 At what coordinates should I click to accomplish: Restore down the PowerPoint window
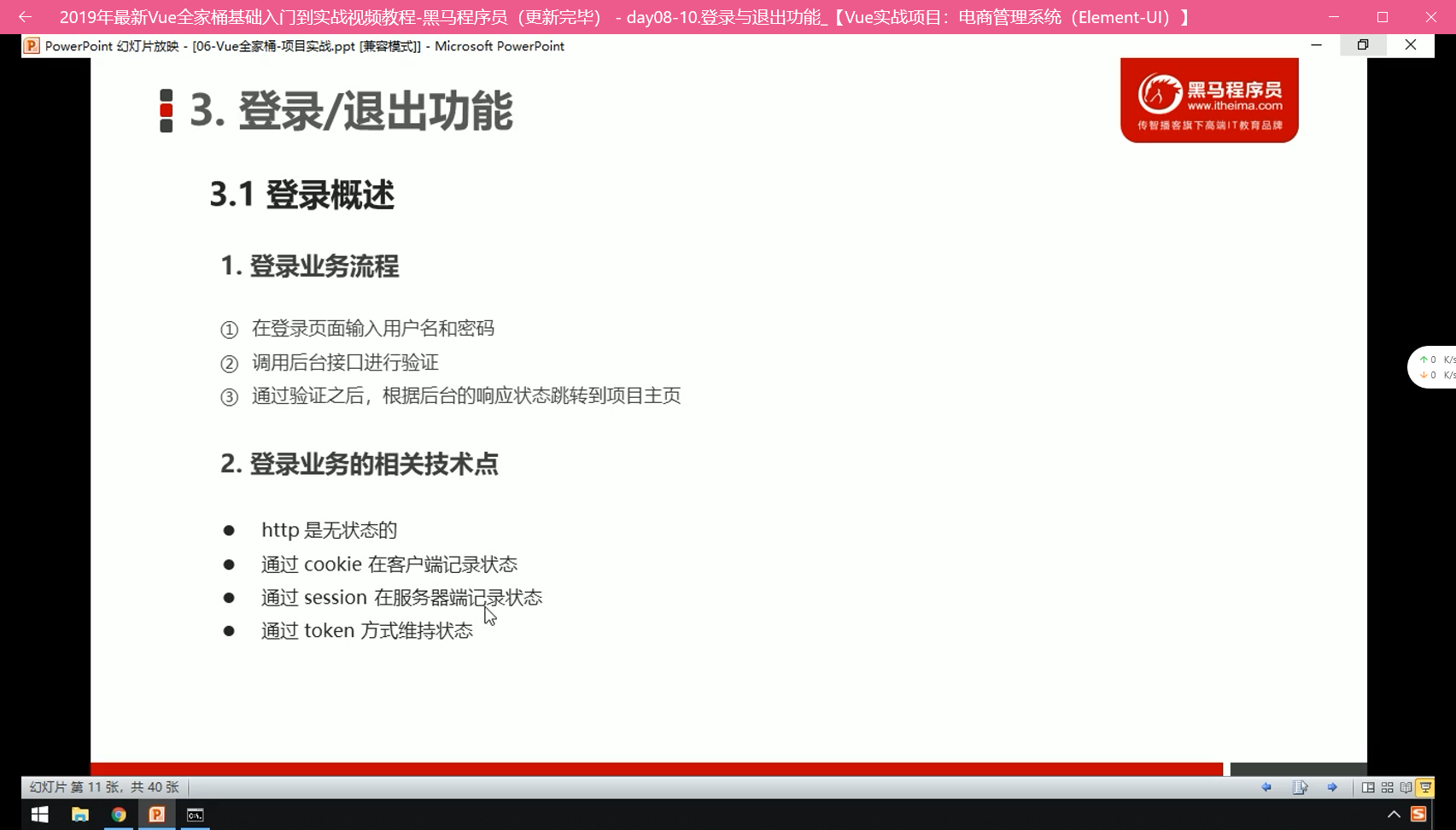coord(1363,45)
